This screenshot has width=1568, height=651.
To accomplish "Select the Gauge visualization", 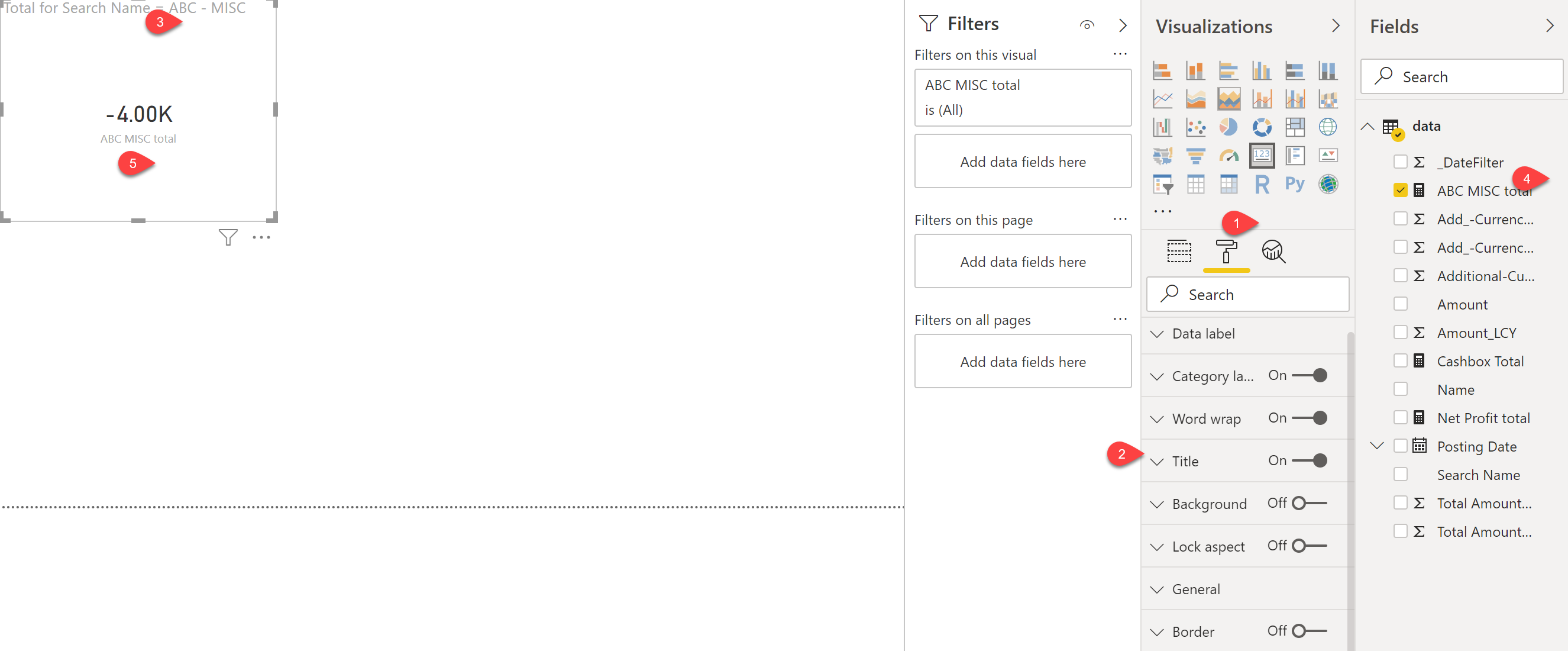I will coord(1229,156).
